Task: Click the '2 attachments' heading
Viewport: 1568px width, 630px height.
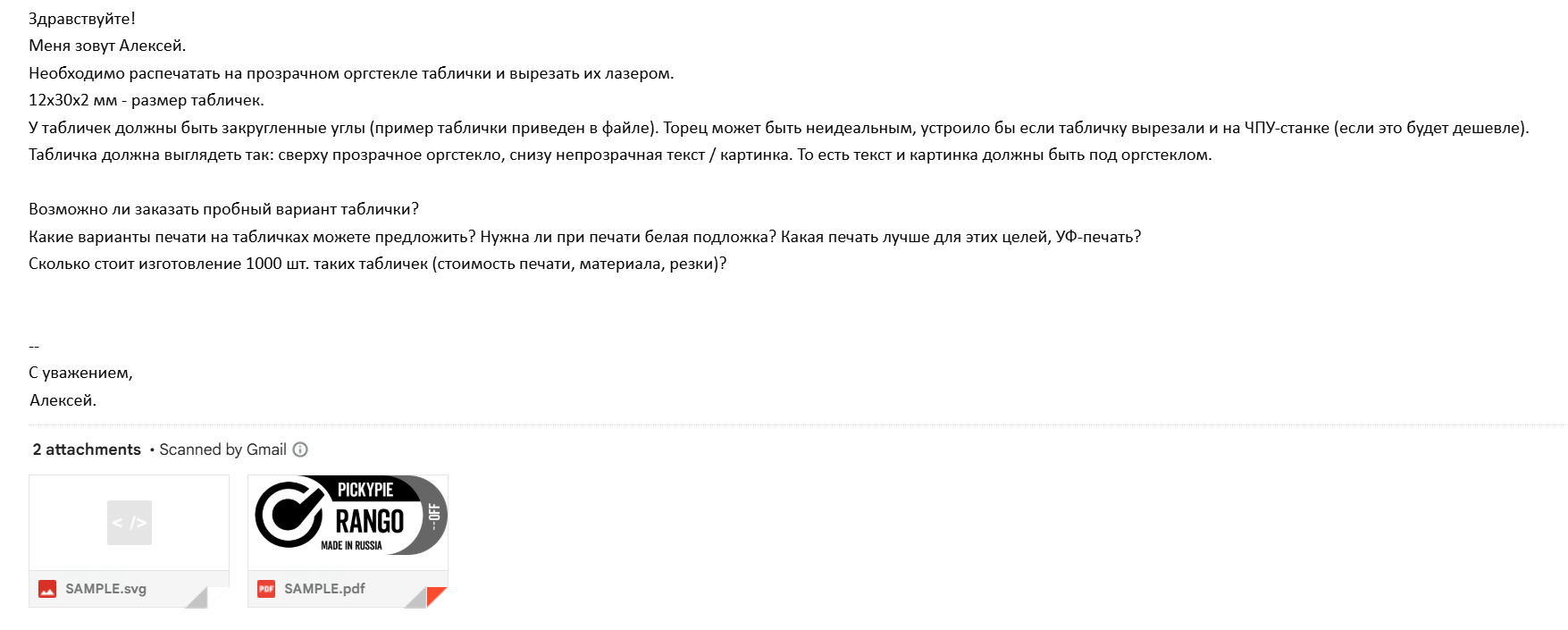Action: click(x=87, y=449)
